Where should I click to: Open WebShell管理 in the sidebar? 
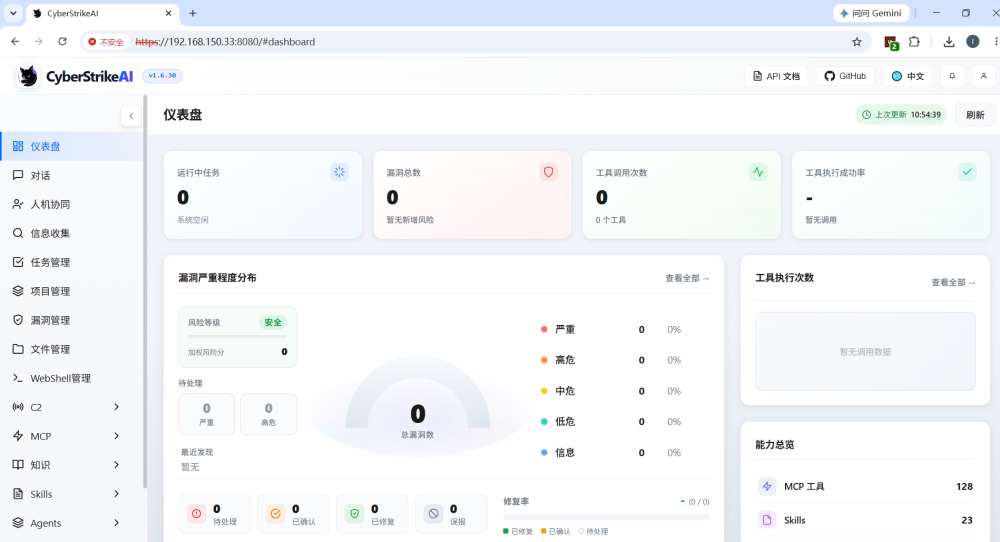[71, 378]
